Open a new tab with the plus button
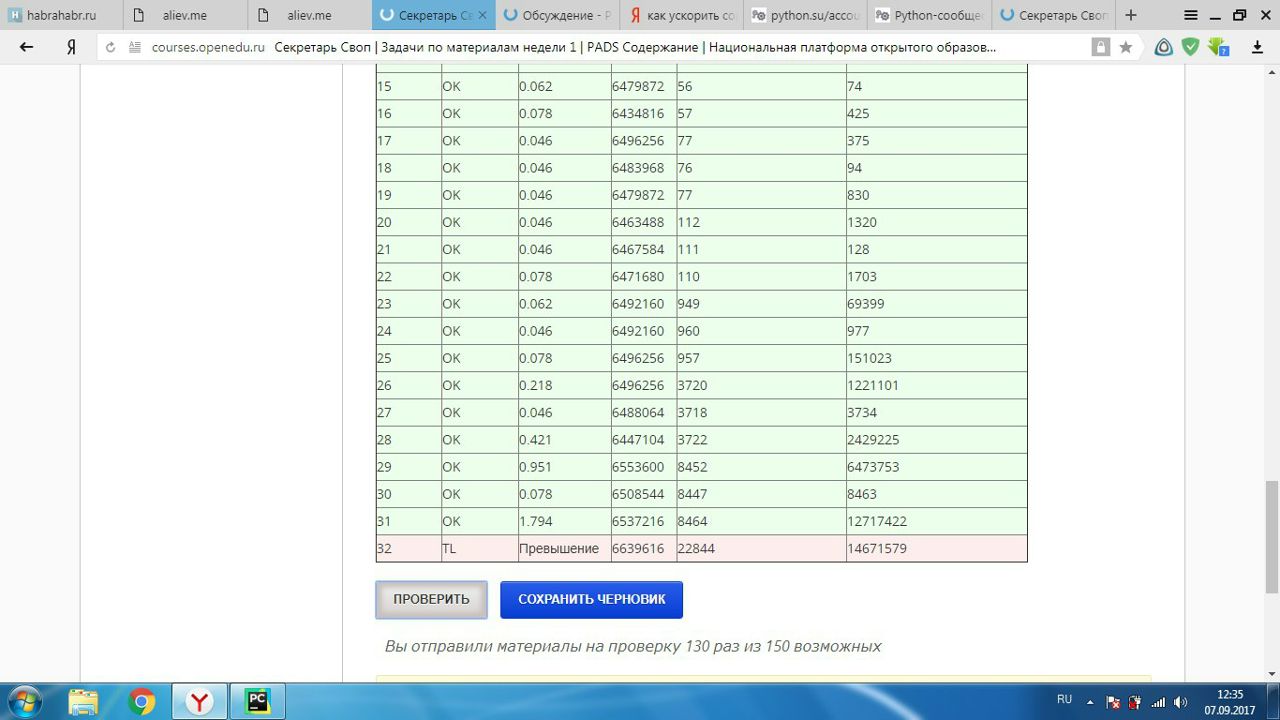Viewport: 1280px width, 720px height. click(x=1131, y=15)
